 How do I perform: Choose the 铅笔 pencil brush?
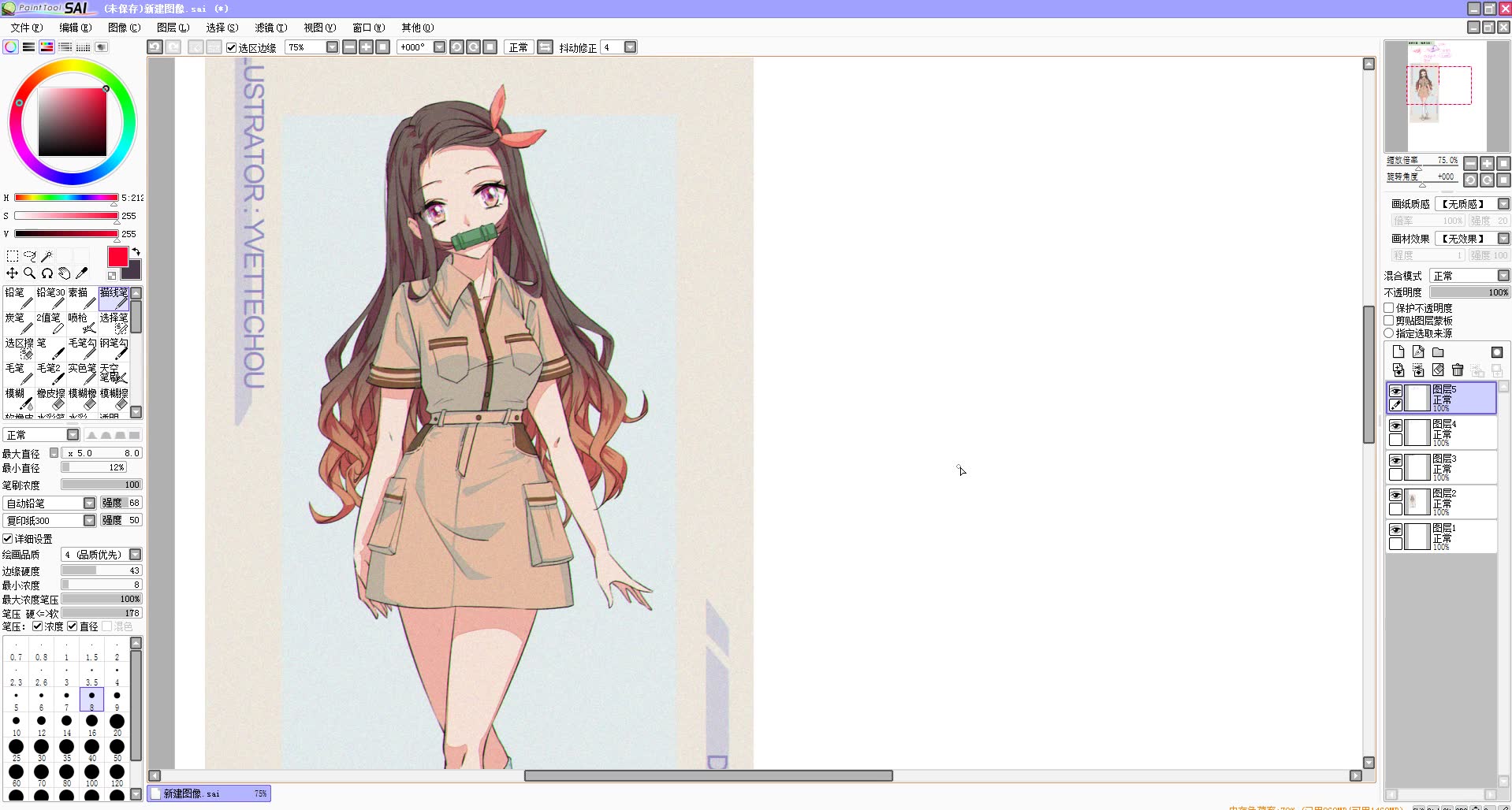pyautogui.click(x=19, y=298)
